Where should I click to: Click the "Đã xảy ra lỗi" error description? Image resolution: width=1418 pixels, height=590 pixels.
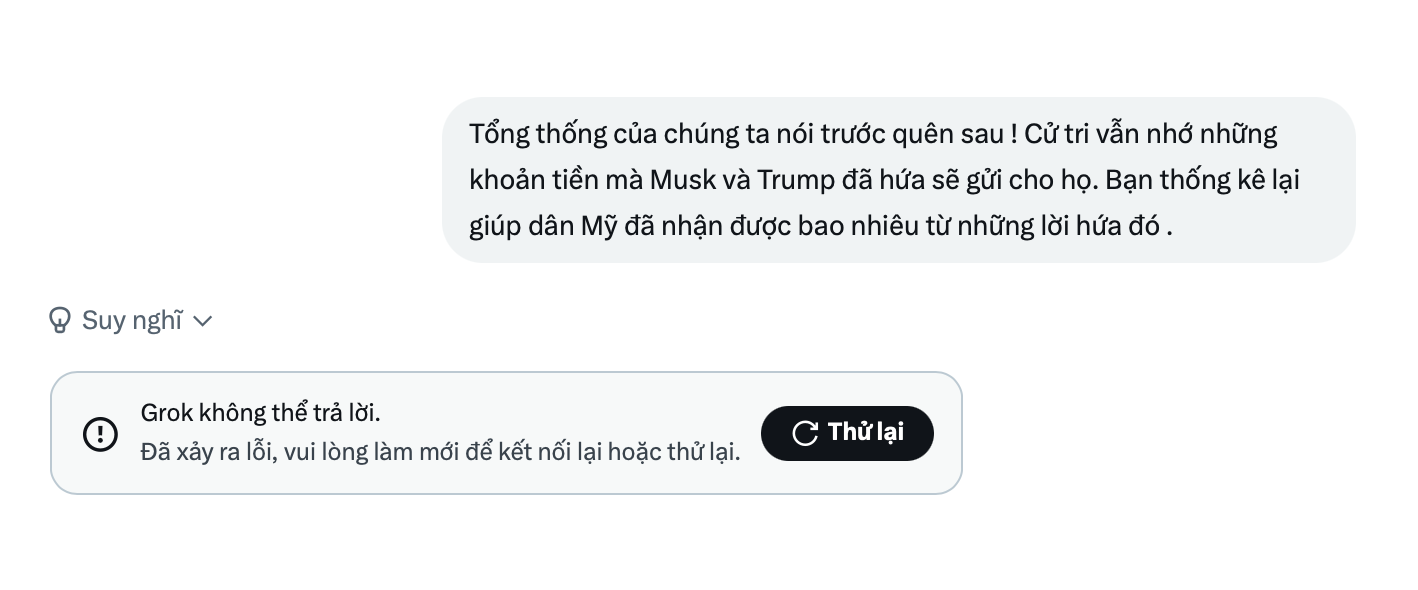(x=440, y=452)
